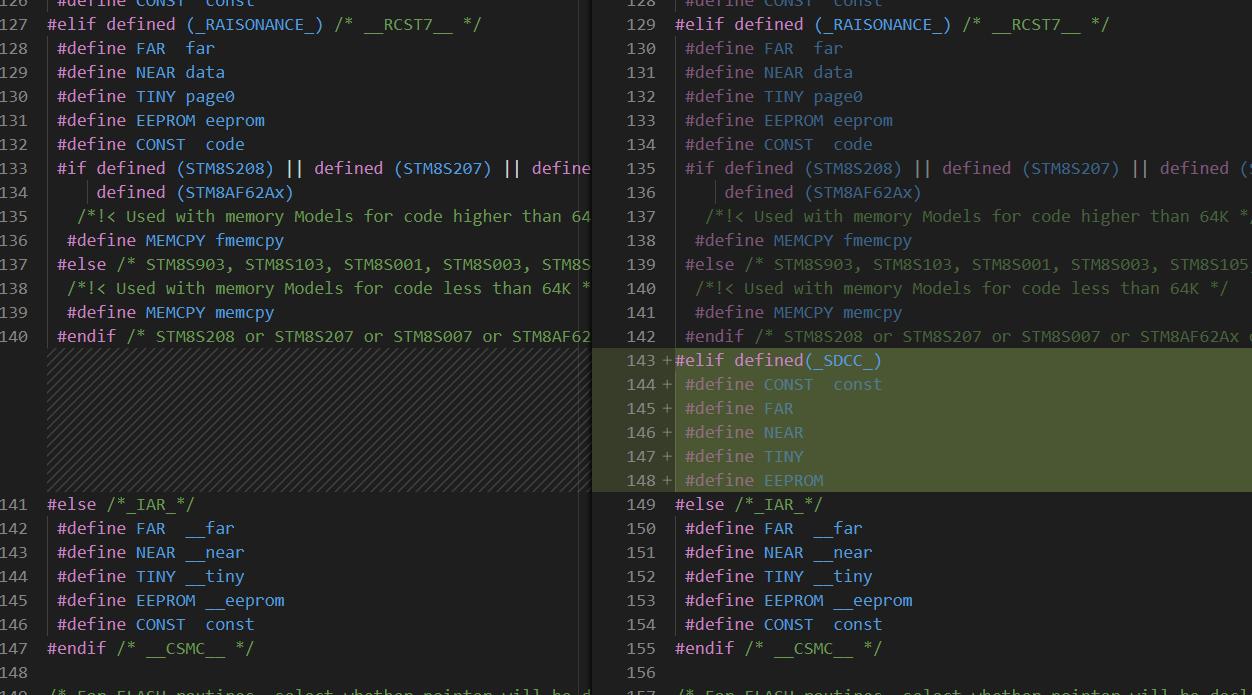
Task: Click line 134 'defined (STM8AF62Ax)'
Action: 195,192
